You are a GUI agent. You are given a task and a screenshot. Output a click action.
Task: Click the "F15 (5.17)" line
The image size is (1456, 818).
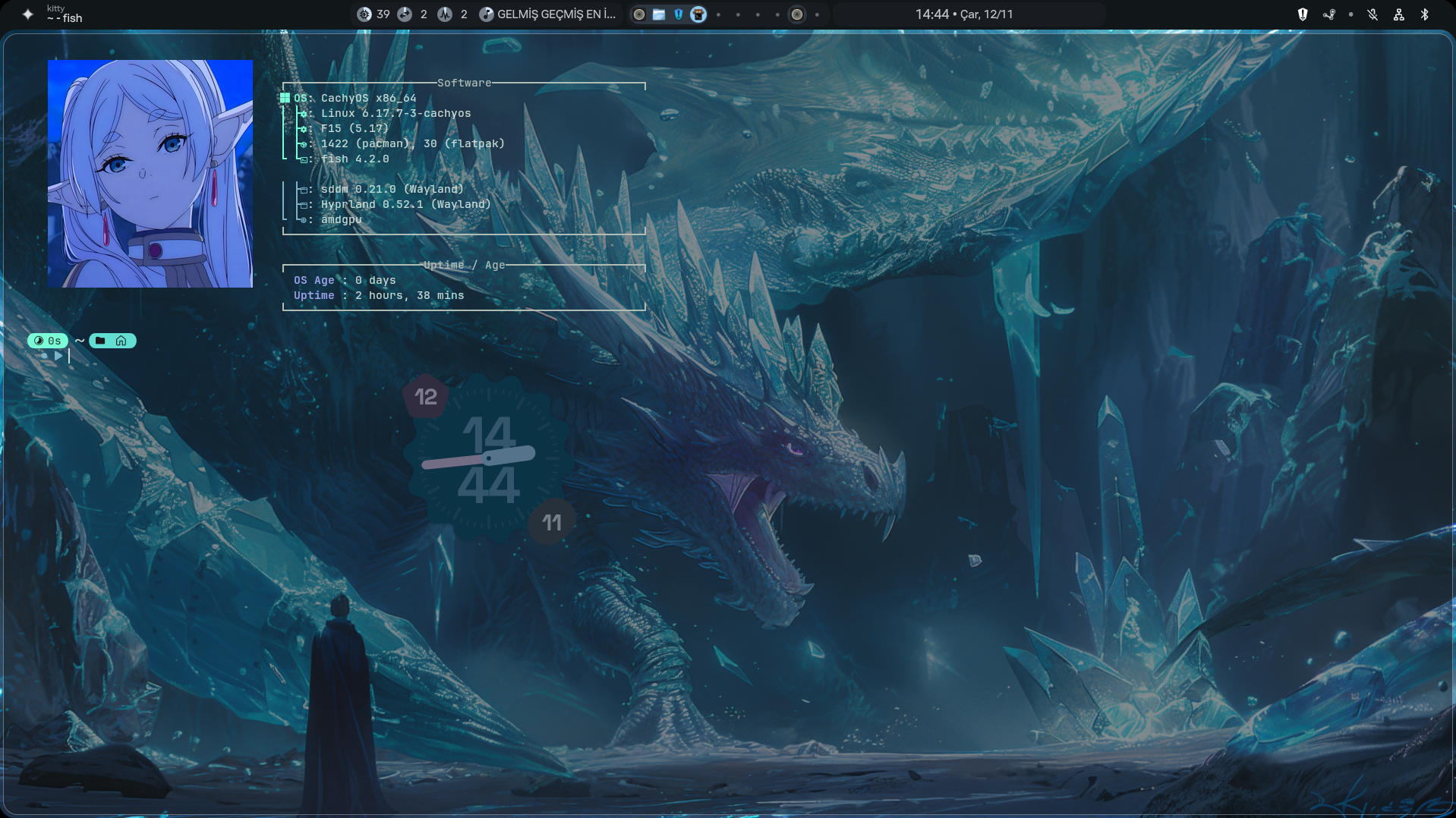pyautogui.click(x=344, y=128)
